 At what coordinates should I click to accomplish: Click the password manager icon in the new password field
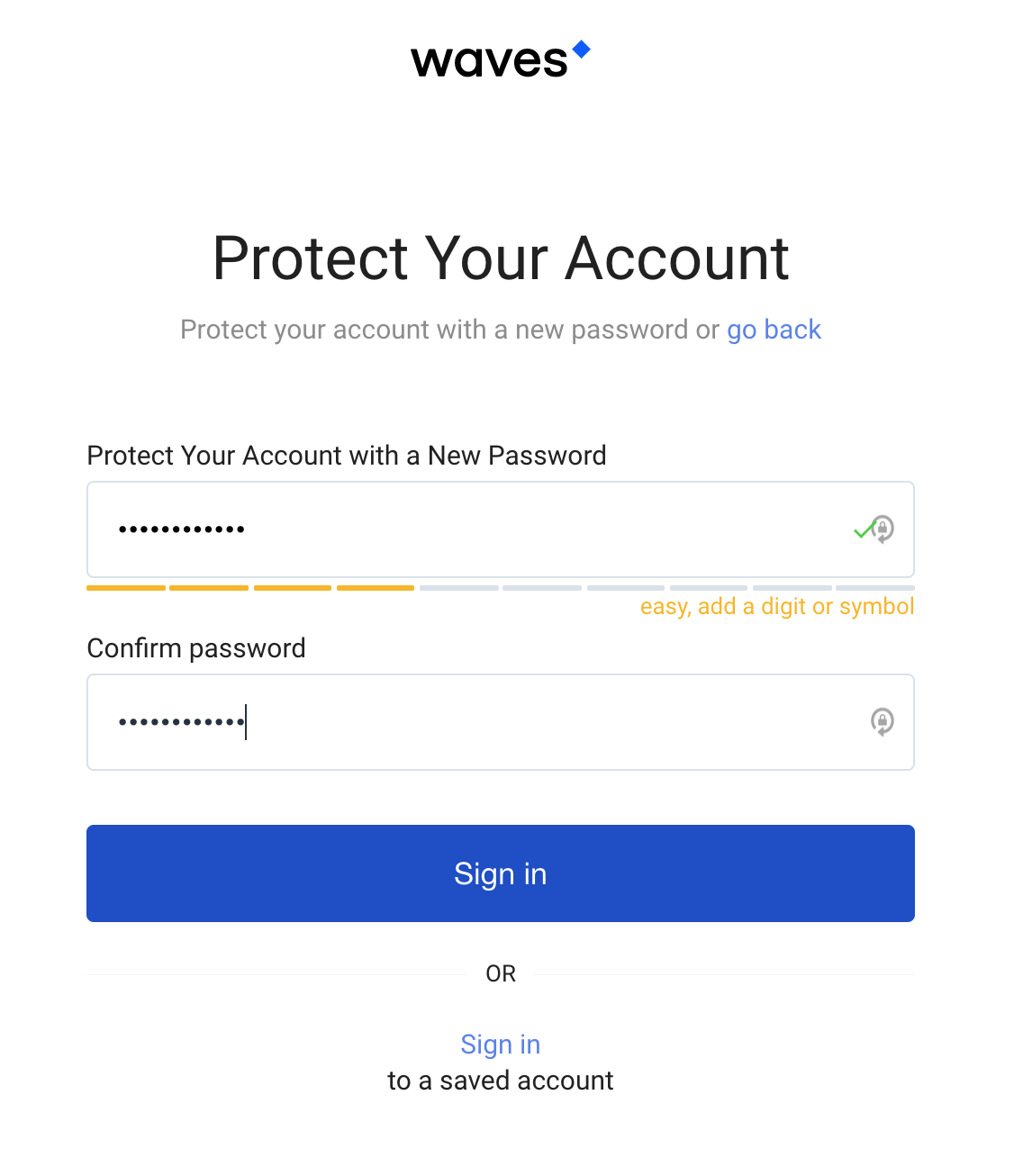click(883, 529)
